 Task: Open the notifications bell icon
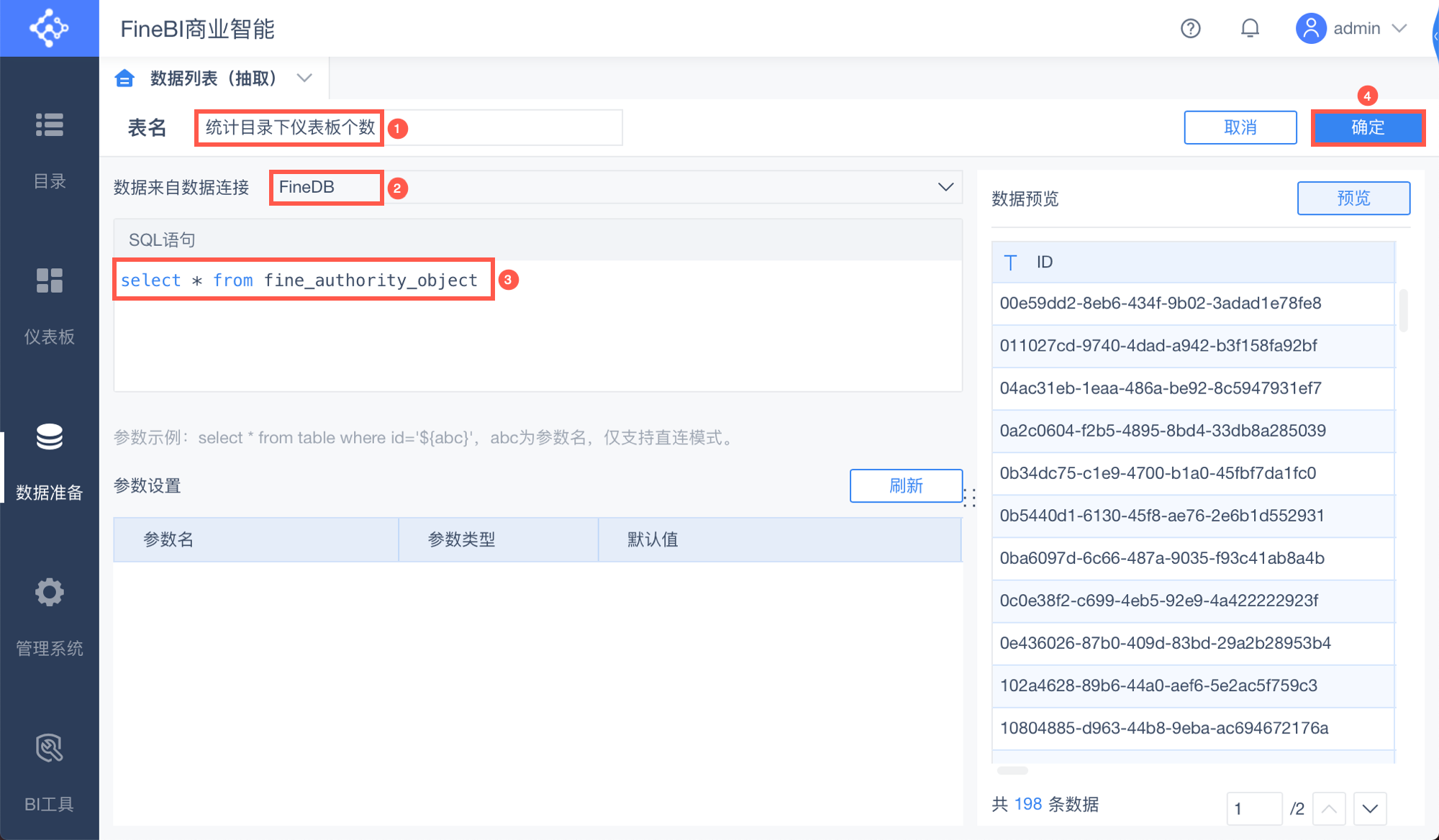(x=1250, y=28)
